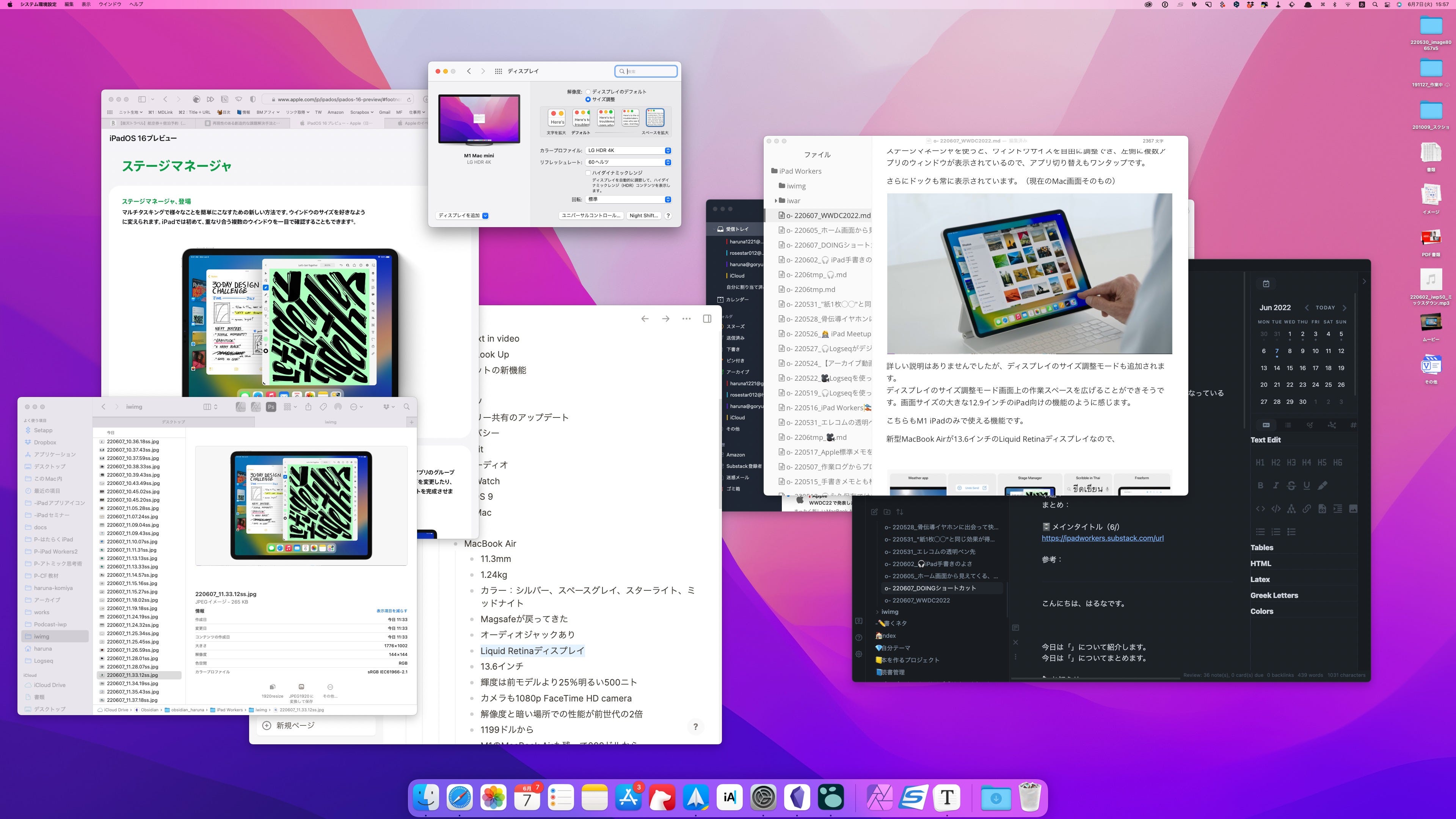
Task: Show all preferences grid icon
Action: 499,71
